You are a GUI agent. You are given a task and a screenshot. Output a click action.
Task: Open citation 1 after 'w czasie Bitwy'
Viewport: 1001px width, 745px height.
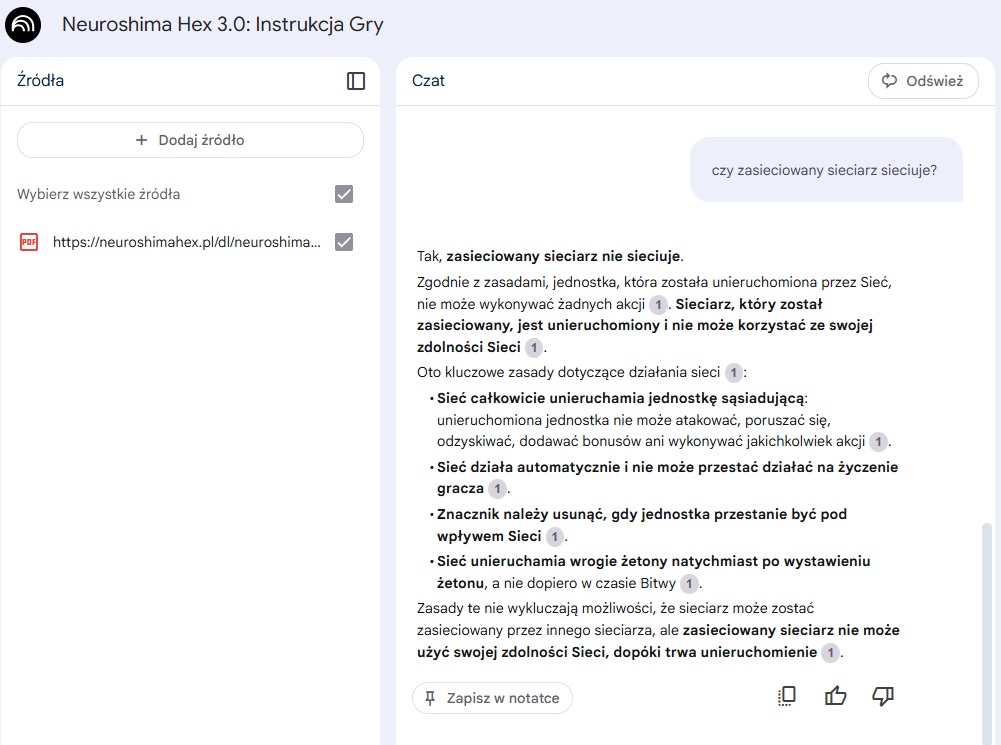(x=689, y=583)
